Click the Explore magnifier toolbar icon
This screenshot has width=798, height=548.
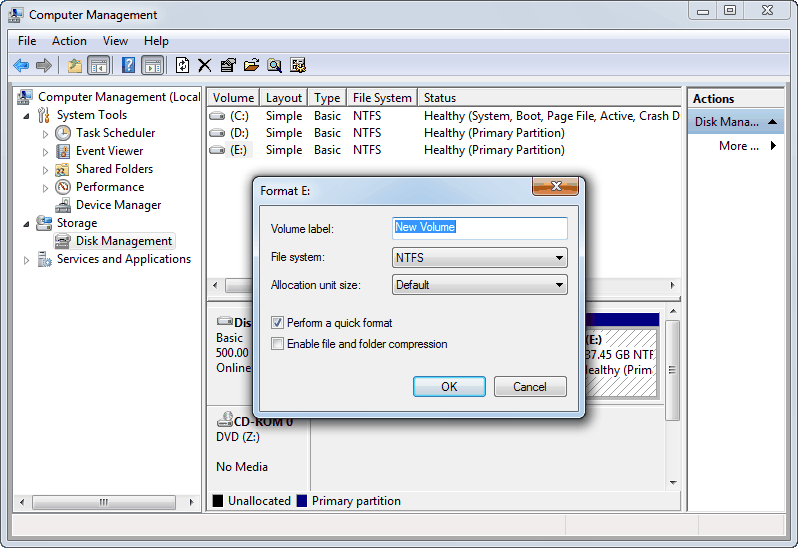275,65
